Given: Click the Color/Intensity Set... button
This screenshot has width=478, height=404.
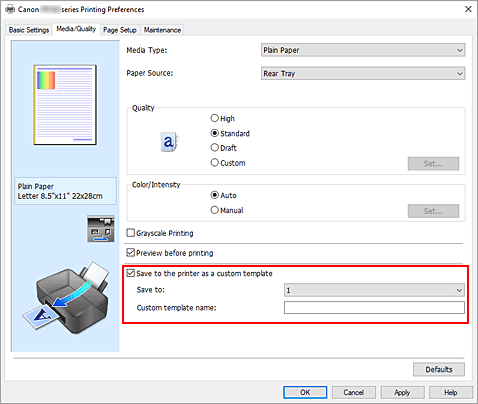Looking at the screenshot, I should click(x=433, y=211).
